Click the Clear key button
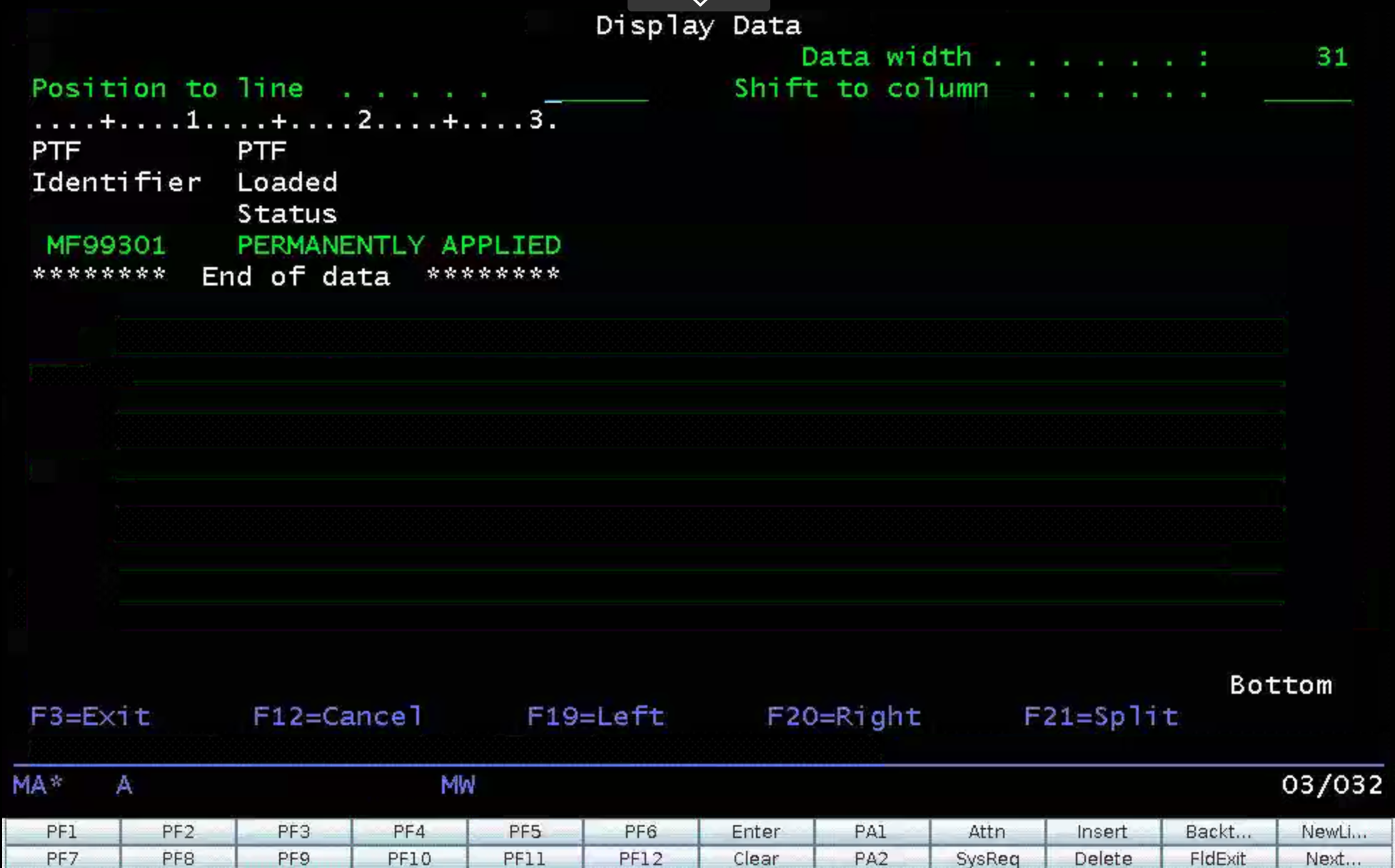Image resolution: width=1395 pixels, height=868 pixels. click(x=756, y=857)
